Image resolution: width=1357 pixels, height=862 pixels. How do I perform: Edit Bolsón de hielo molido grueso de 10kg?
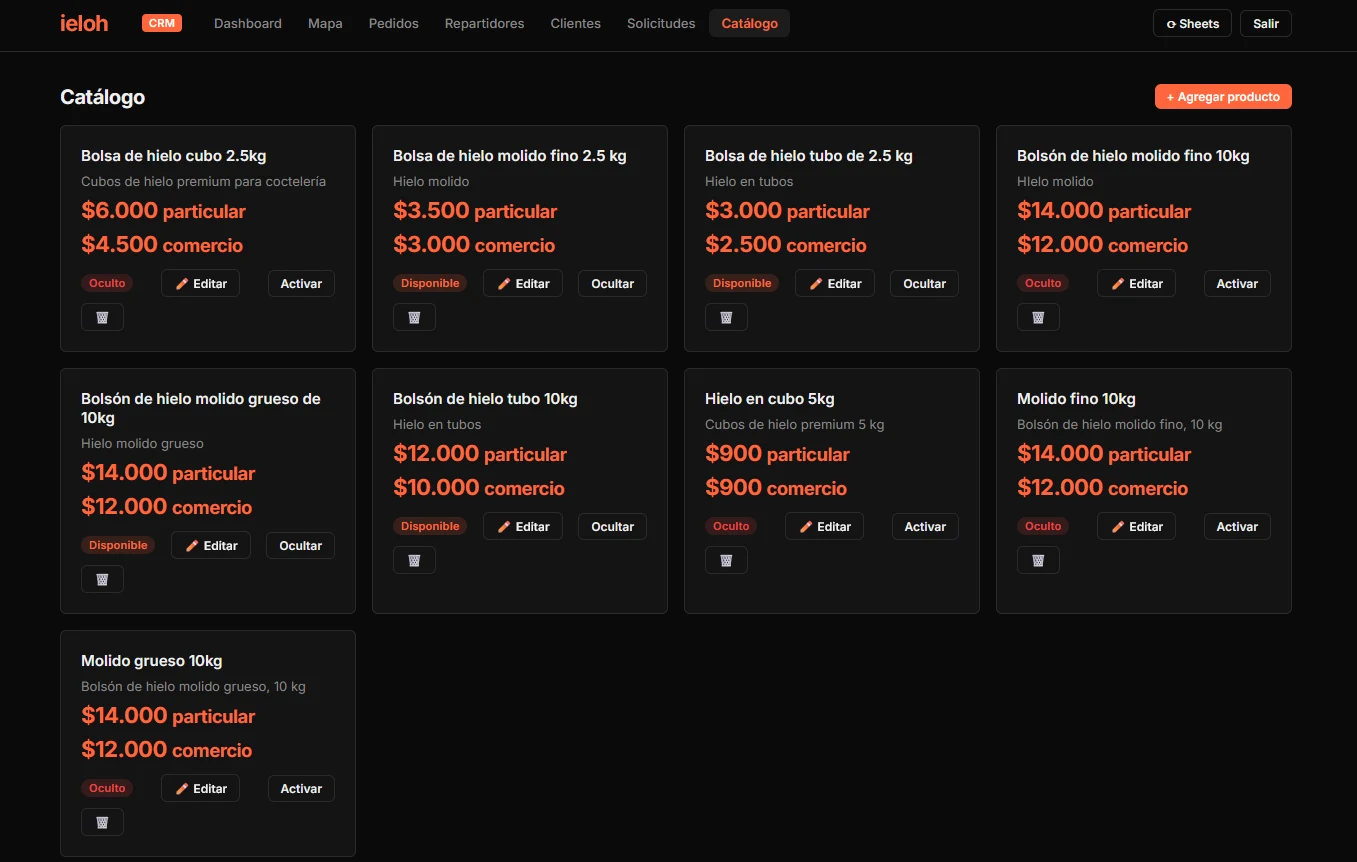click(211, 545)
